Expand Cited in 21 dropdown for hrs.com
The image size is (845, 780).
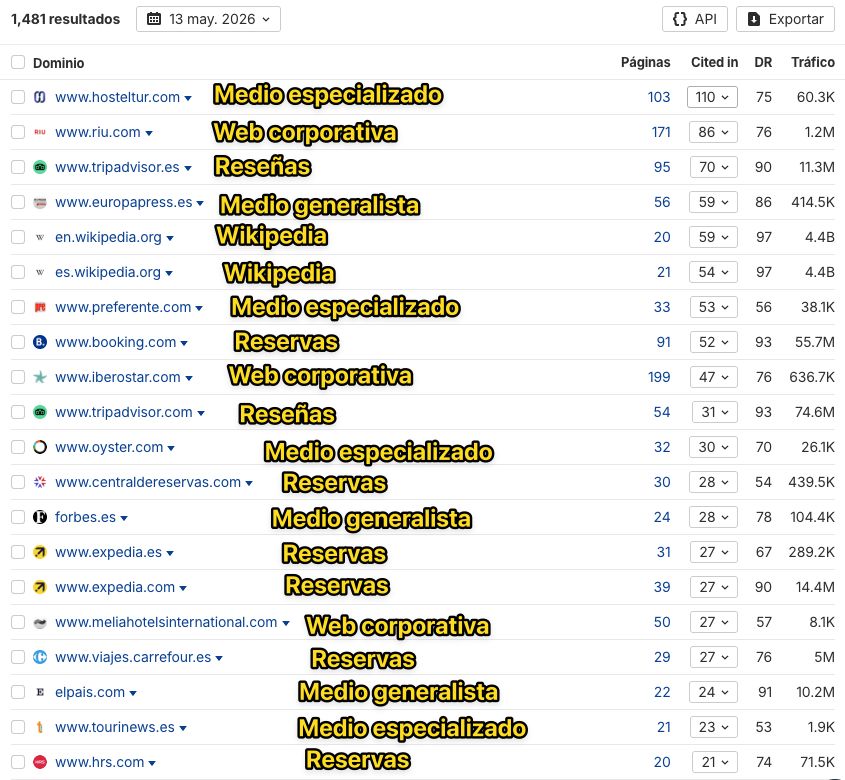715,762
